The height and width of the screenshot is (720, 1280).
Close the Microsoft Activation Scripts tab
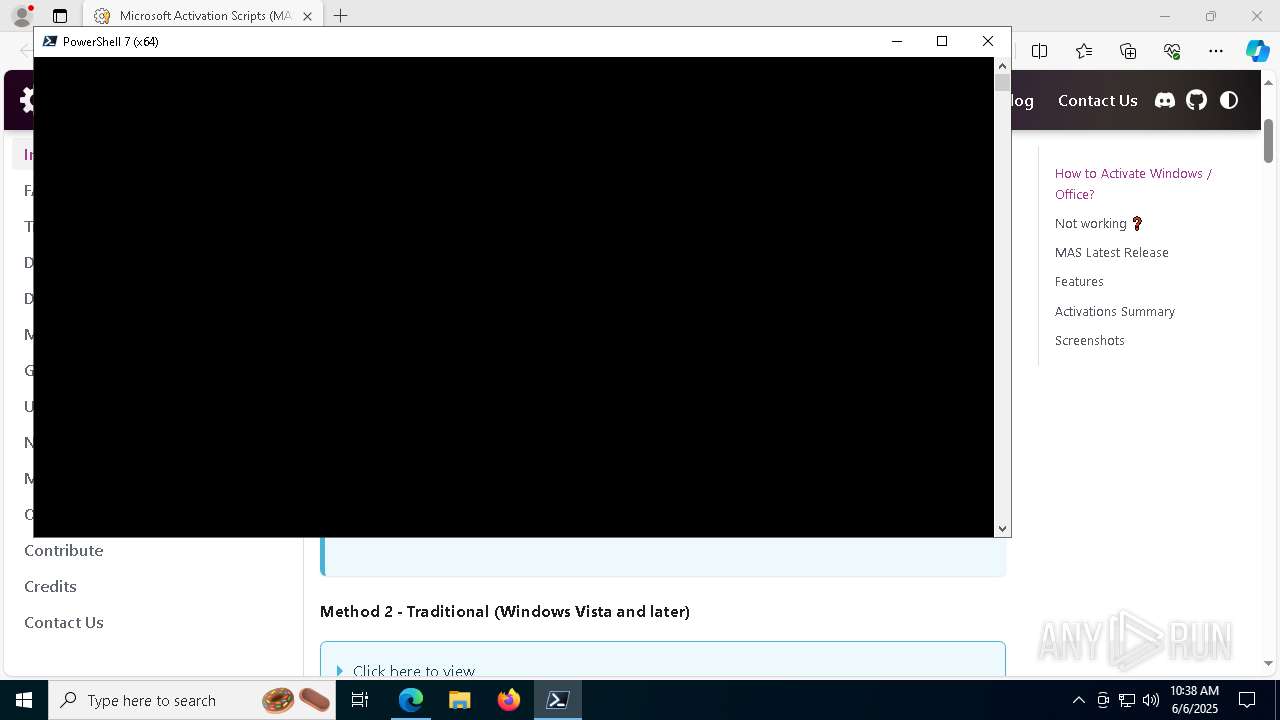click(307, 16)
